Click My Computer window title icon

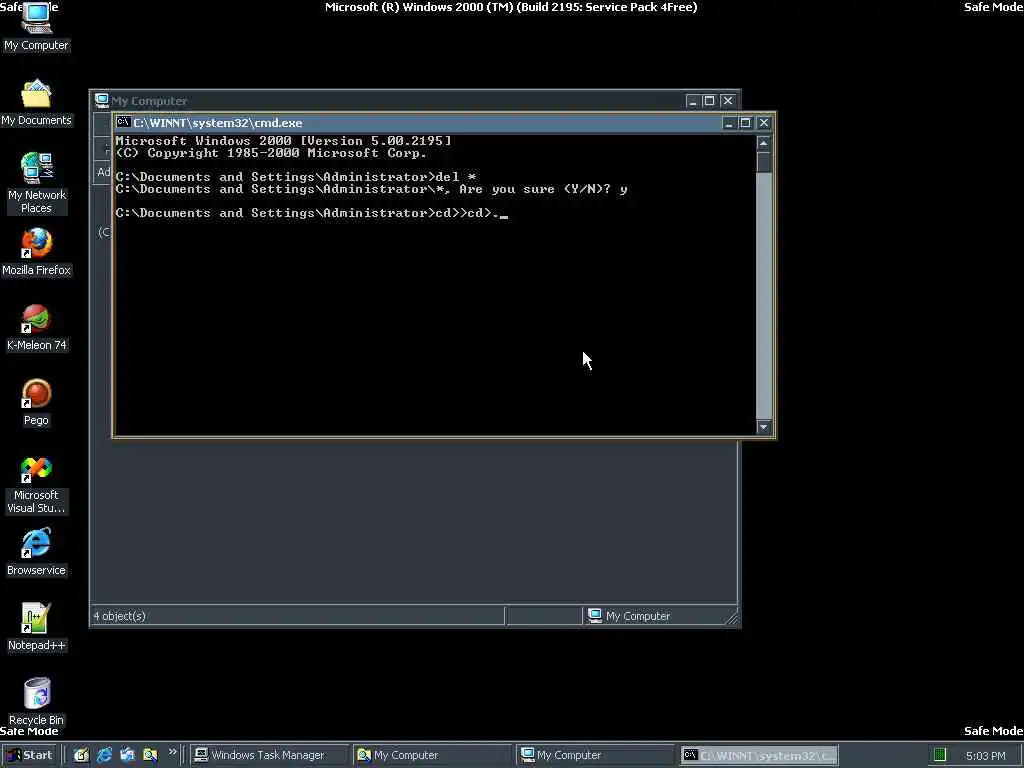click(x=101, y=101)
